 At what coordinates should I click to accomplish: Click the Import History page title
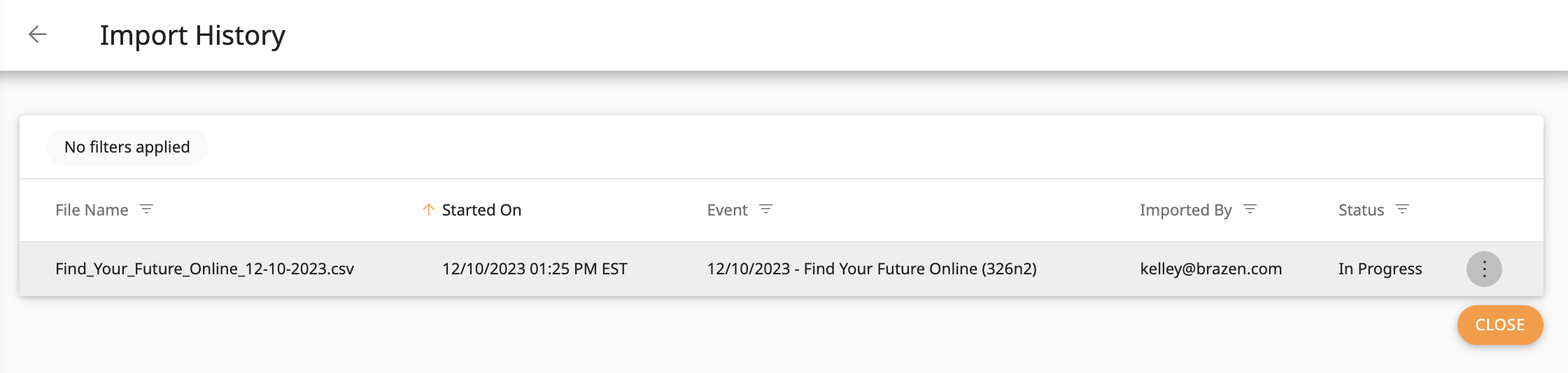(x=192, y=35)
